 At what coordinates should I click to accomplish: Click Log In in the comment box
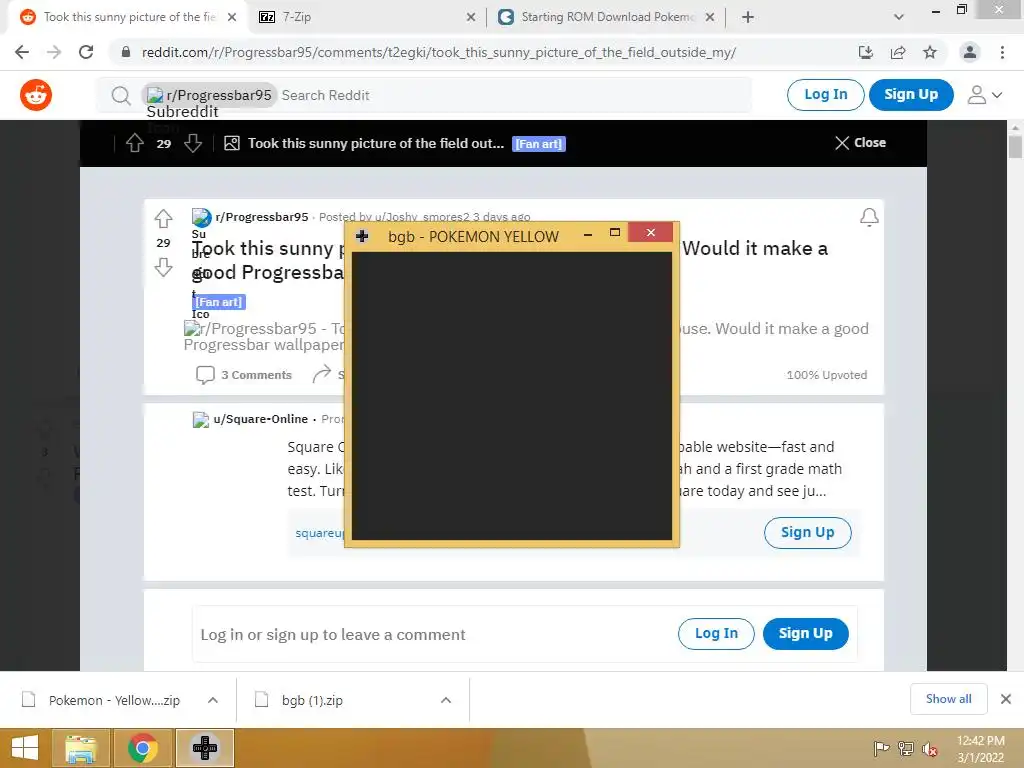[x=716, y=633]
